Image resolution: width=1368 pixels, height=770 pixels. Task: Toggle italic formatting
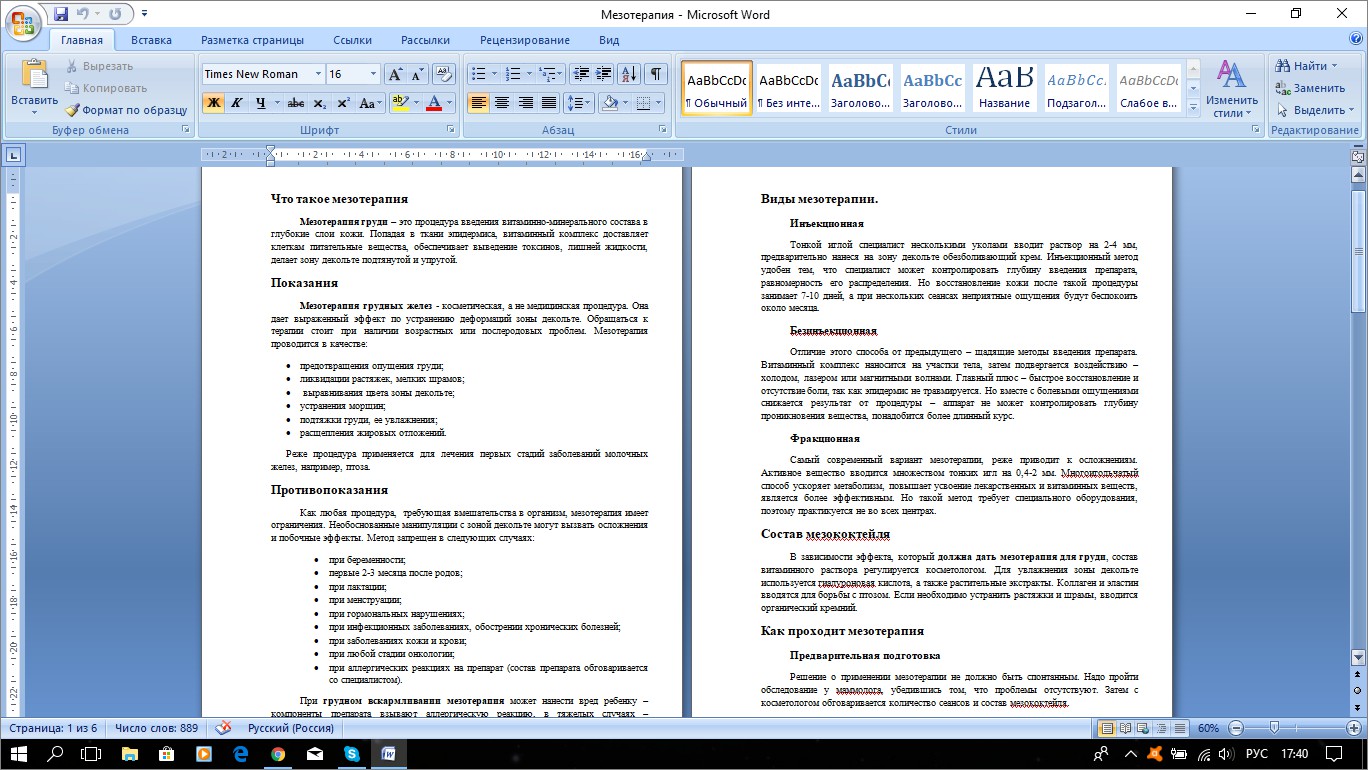[237, 102]
